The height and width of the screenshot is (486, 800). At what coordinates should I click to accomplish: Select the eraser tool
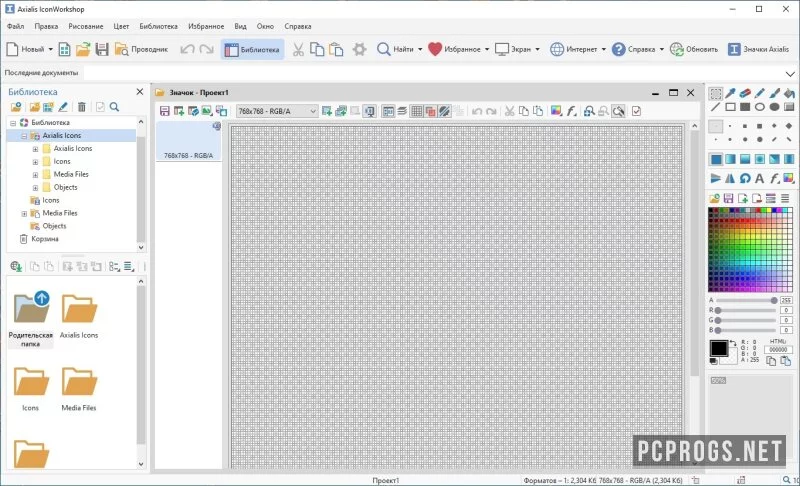pos(745,93)
